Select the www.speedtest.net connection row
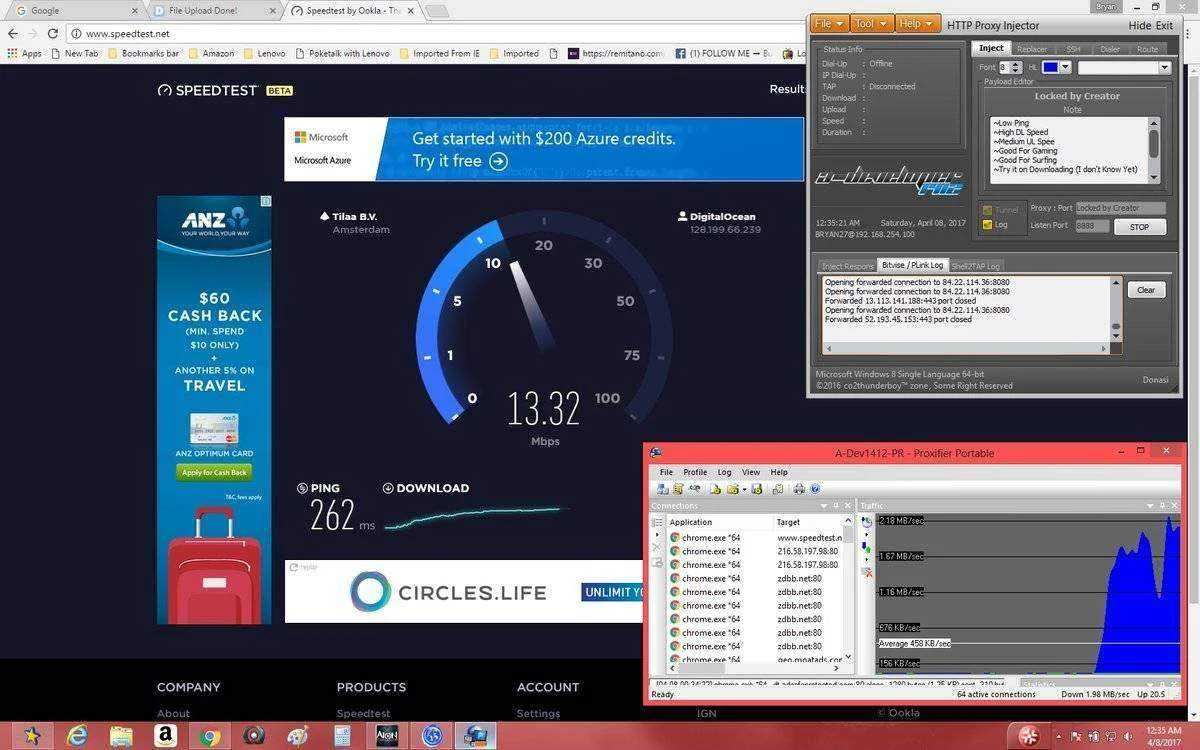1200x750 pixels. pos(755,538)
